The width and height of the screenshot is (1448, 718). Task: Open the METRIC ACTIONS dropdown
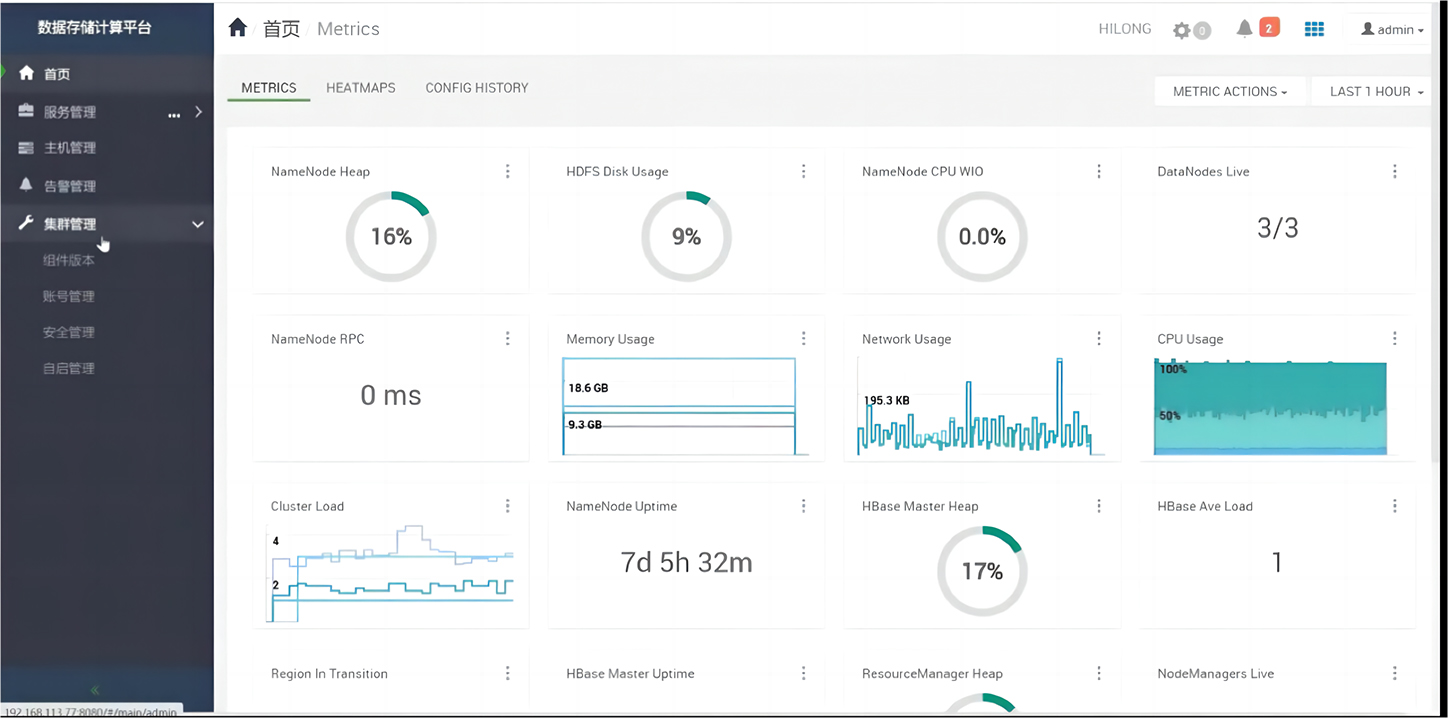tap(1229, 91)
